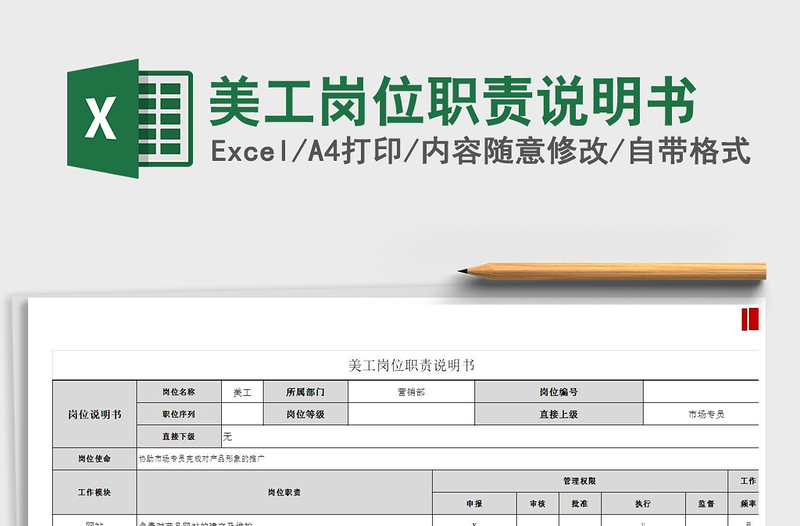Select the 申报 column header
Image resolution: width=800 pixels, height=526 pixels.
point(474,504)
